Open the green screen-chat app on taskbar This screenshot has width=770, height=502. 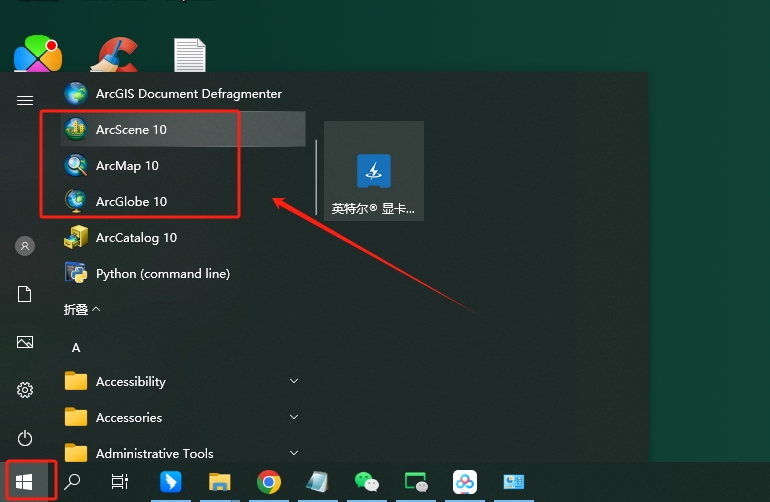tap(416, 482)
